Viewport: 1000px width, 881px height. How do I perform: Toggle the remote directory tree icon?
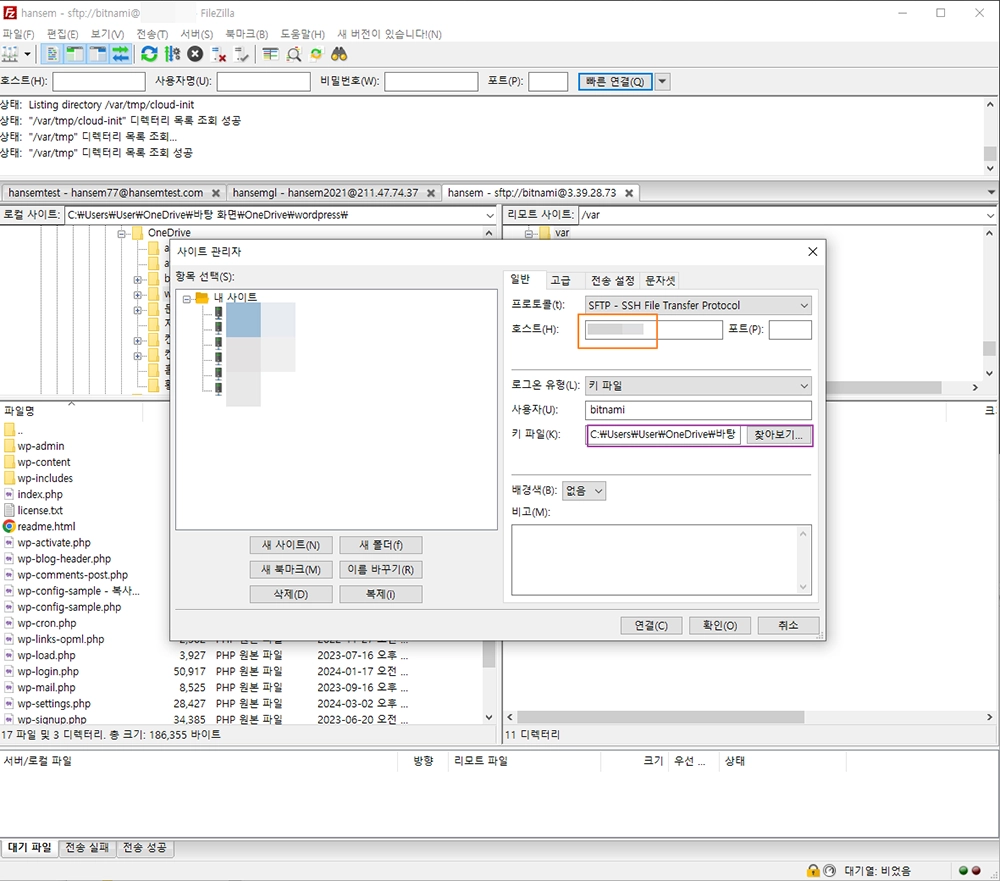(98, 54)
